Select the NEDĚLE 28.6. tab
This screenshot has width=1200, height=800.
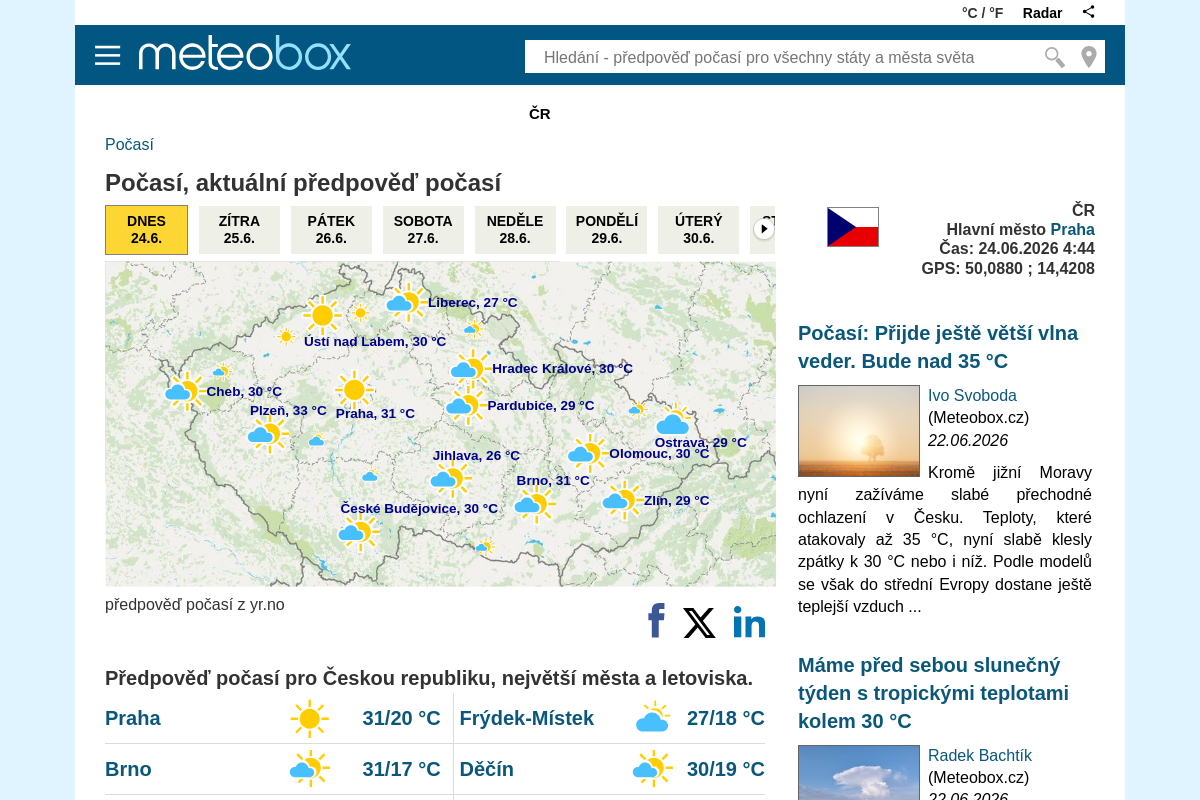click(x=515, y=230)
